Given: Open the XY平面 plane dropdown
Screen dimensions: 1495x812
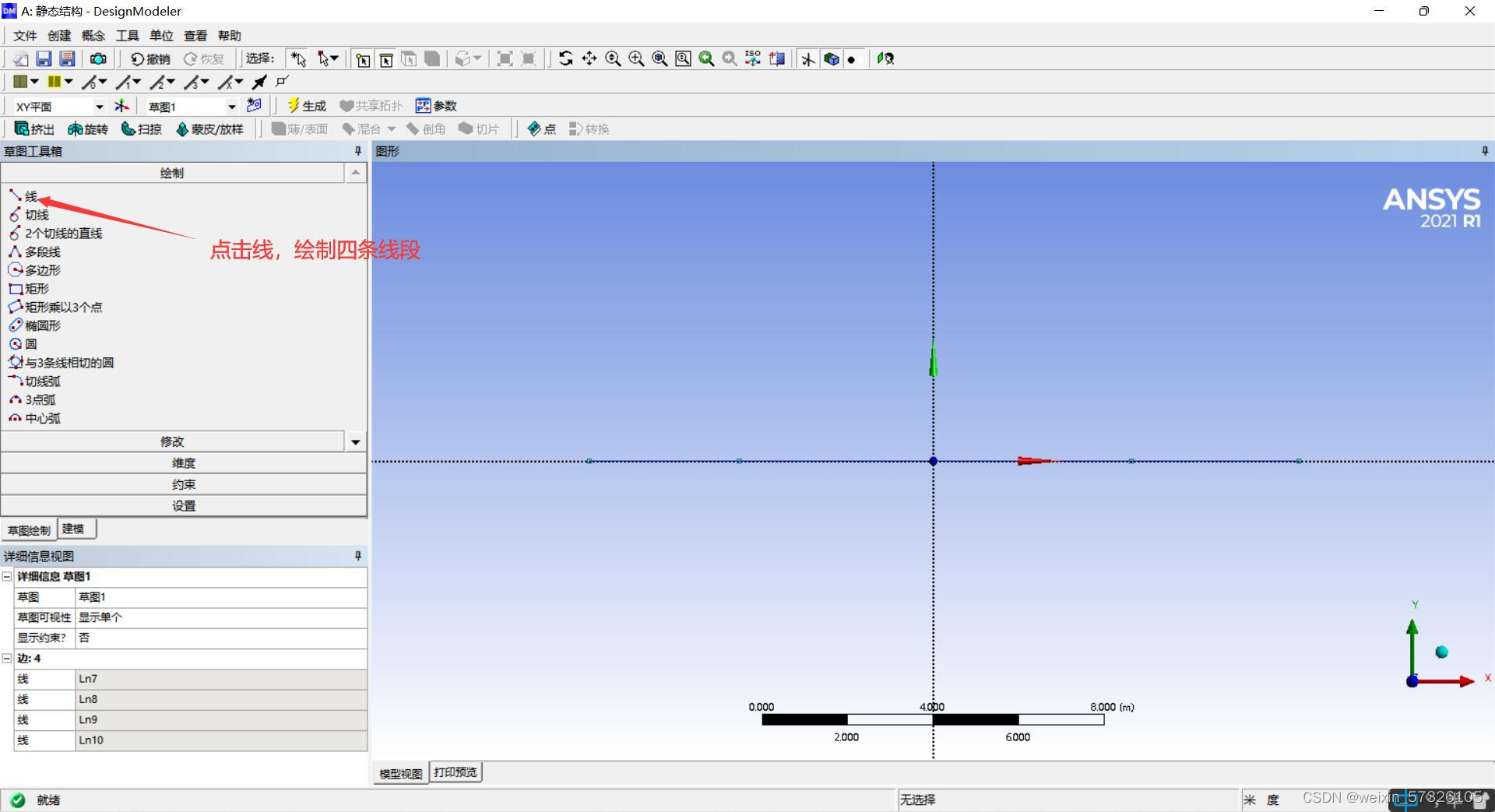Looking at the screenshot, I should pyautogui.click(x=99, y=107).
